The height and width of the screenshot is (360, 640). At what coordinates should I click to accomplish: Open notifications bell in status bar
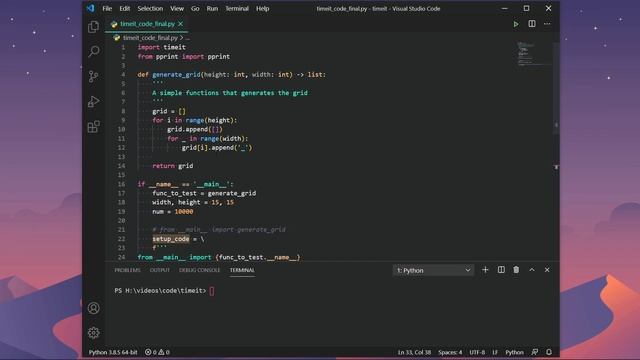tap(549, 352)
